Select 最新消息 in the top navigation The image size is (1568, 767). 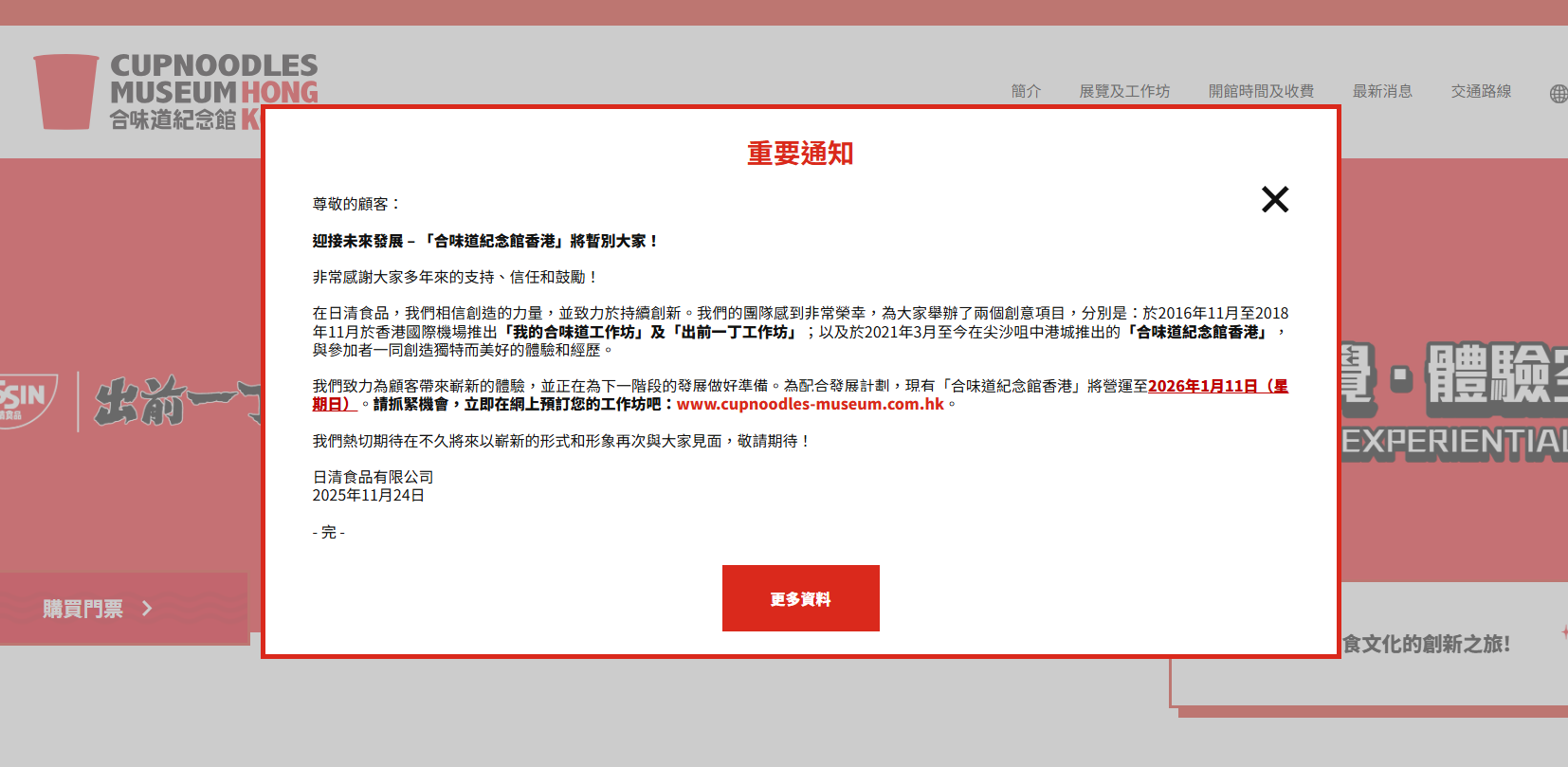pyautogui.click(x=1382, y=91)
